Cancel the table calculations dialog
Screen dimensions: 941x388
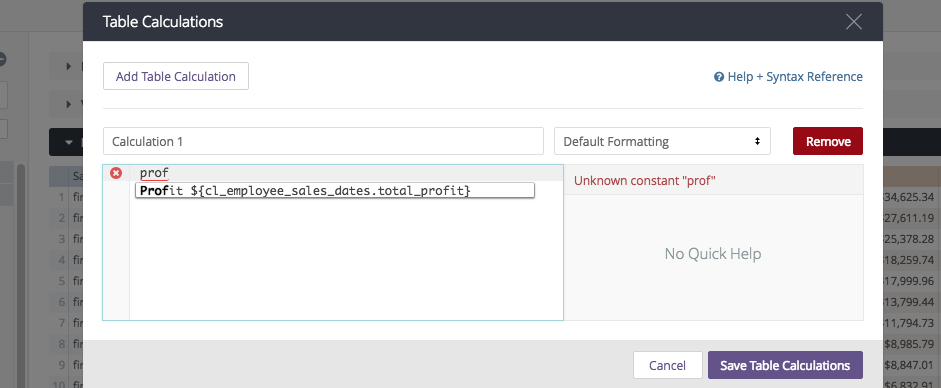(667, 365)
